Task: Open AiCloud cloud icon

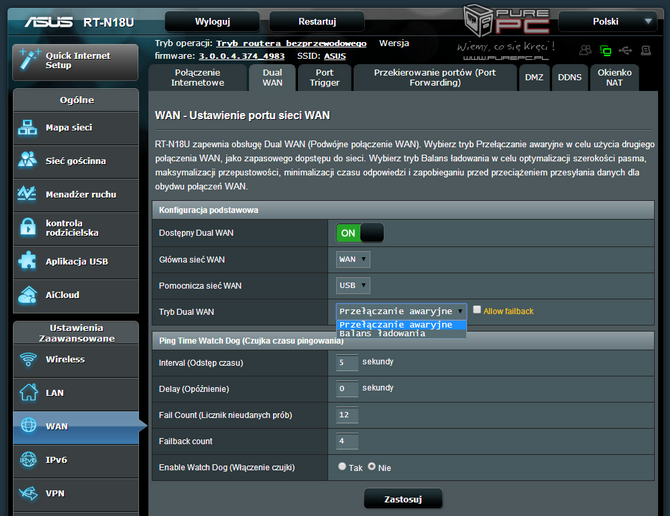Action: (28, 294)
